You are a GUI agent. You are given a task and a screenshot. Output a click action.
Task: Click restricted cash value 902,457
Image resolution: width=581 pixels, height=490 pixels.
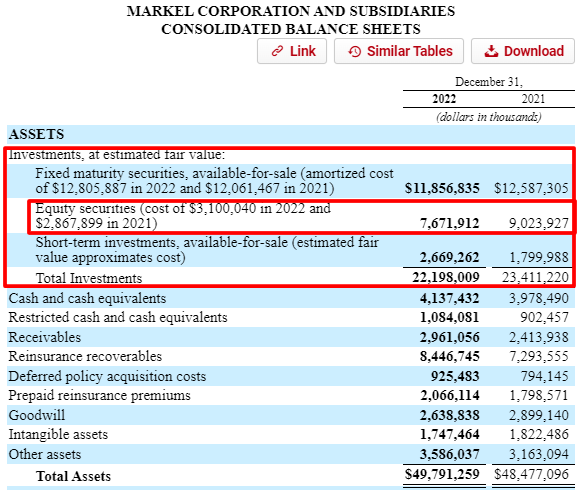tap(544, 318)
